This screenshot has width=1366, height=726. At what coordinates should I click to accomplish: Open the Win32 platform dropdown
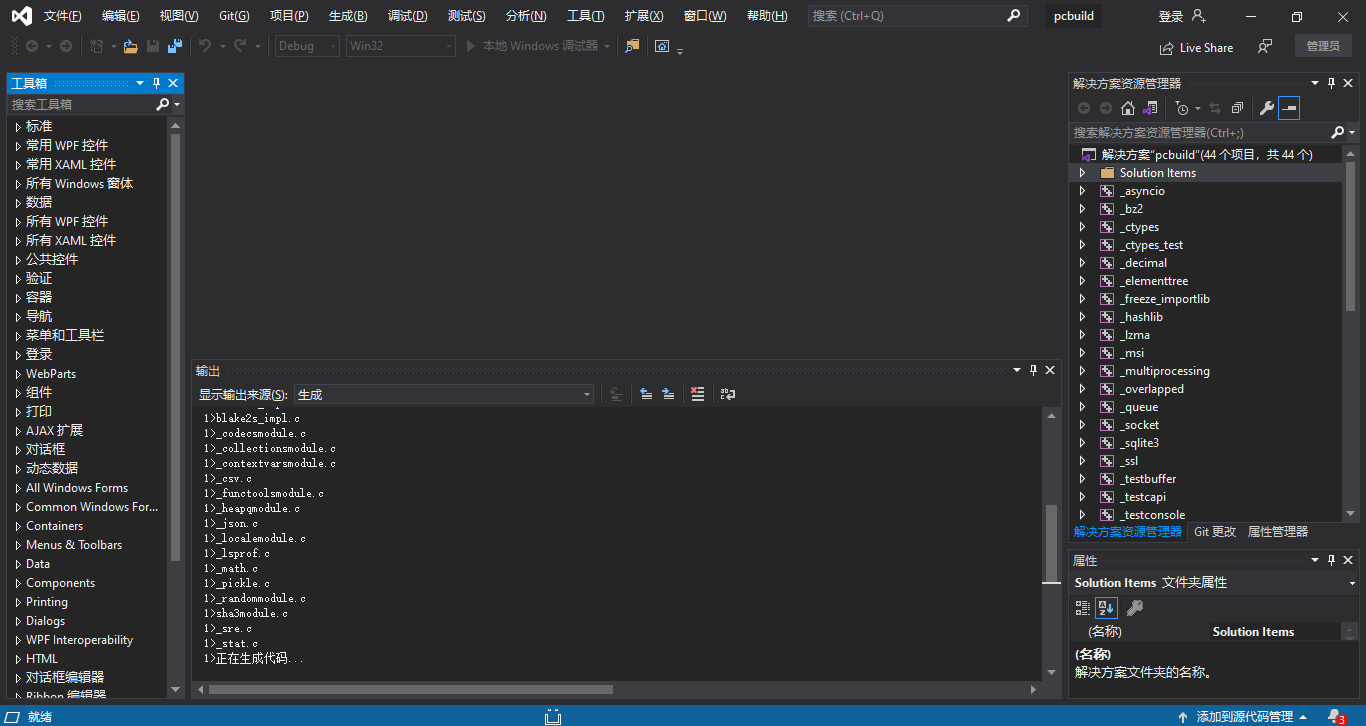click(x=447, y=45)
